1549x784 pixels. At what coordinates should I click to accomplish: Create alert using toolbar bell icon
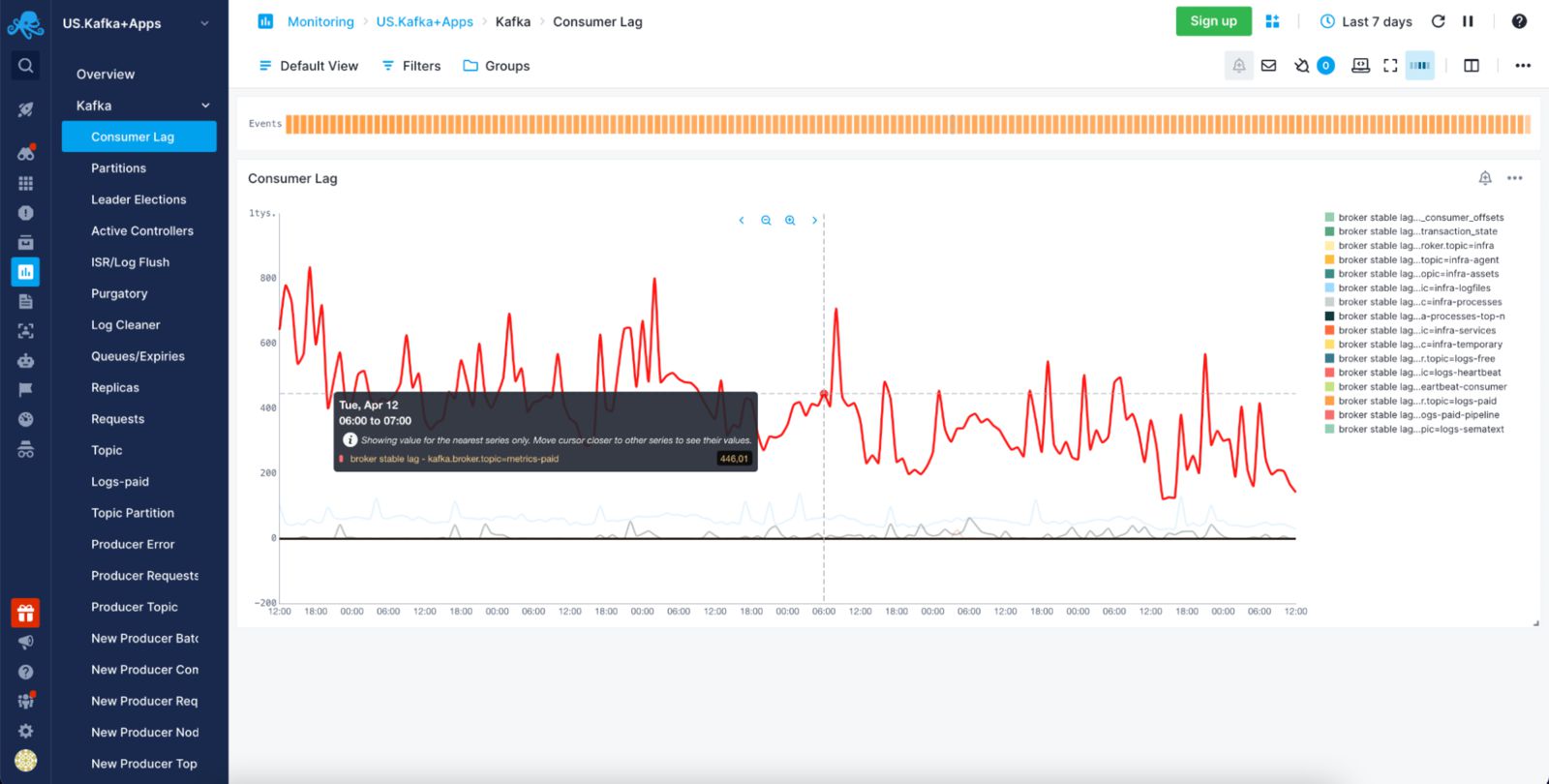(x=1238, y=66)
